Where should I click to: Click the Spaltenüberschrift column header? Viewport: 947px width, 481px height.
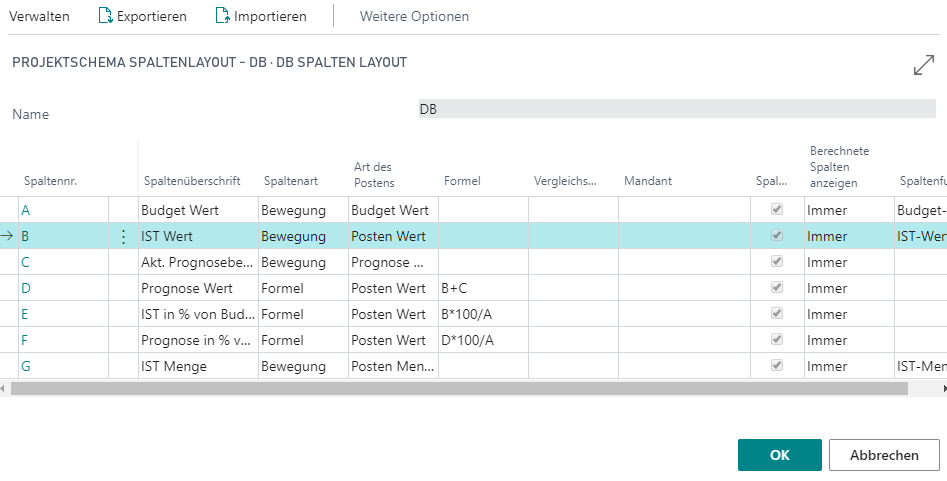(192, 181)
